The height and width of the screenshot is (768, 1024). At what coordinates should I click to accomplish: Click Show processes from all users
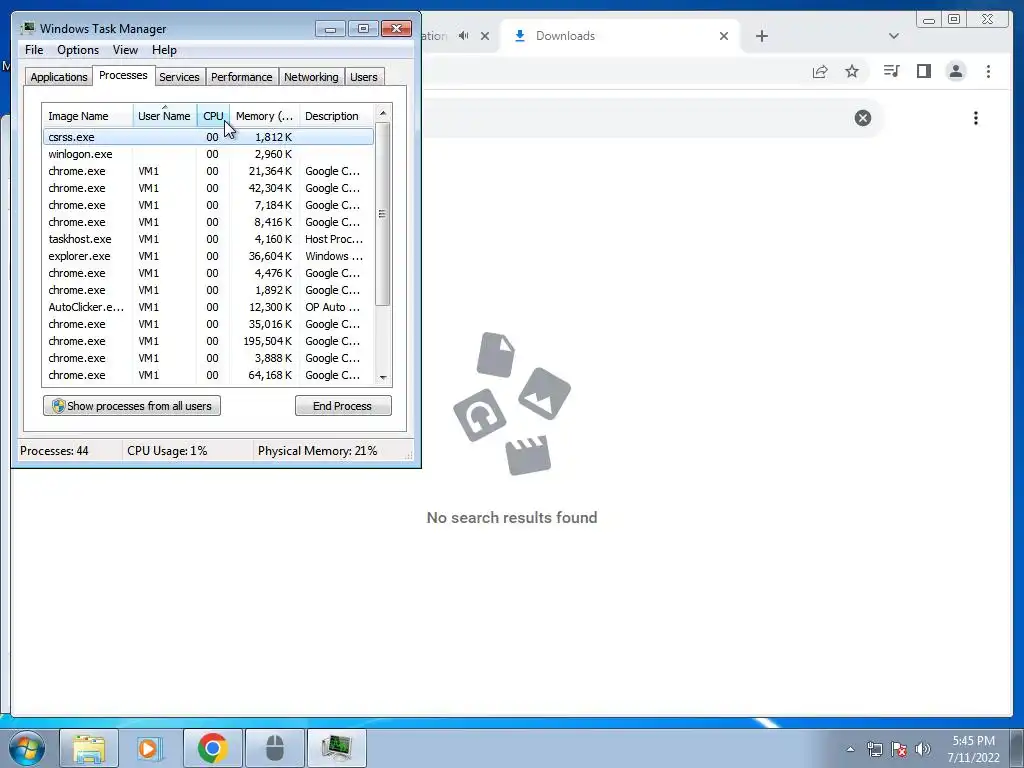pyautogui.click(x=132, y=406)
